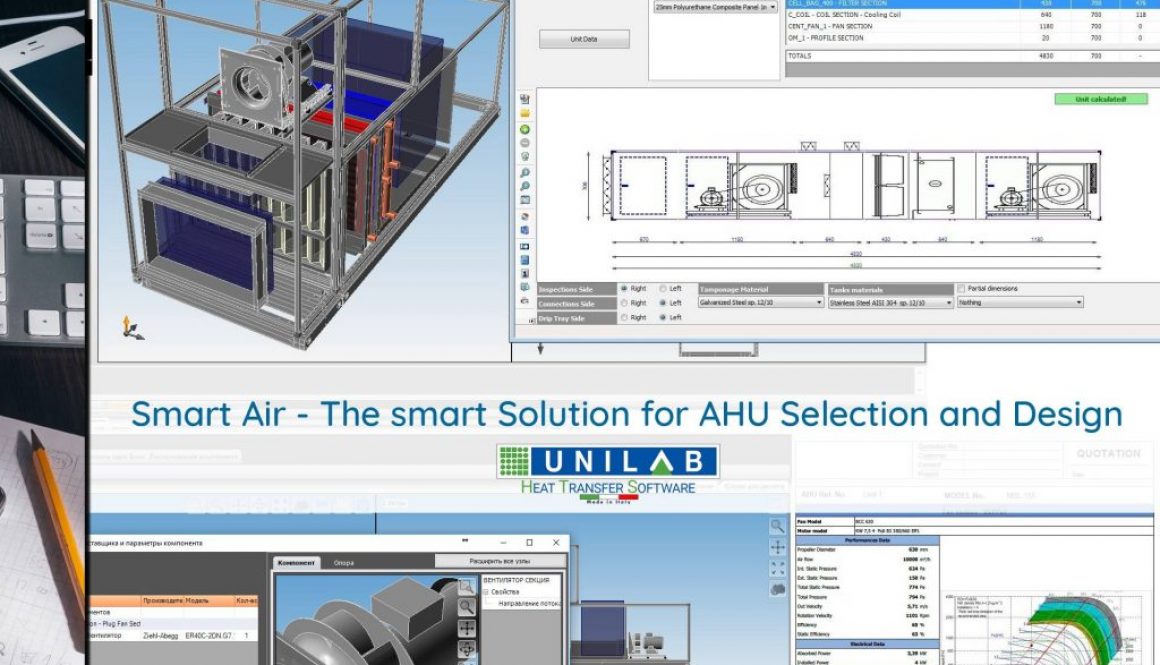Open the Tanks materials dropdown

click(948, 301)
